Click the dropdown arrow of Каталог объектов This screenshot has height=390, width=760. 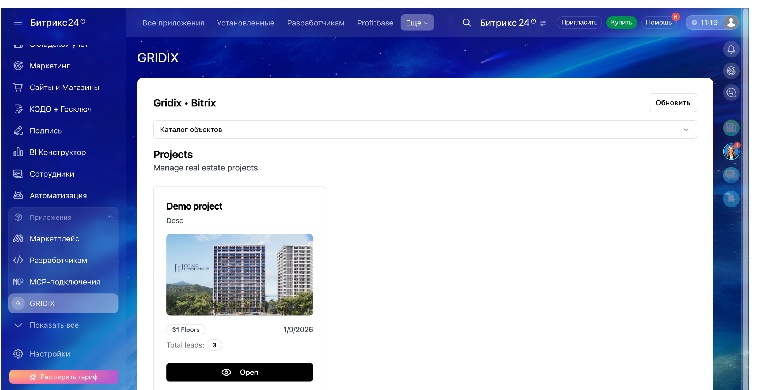pyautogui.click(x=685, y=130)
